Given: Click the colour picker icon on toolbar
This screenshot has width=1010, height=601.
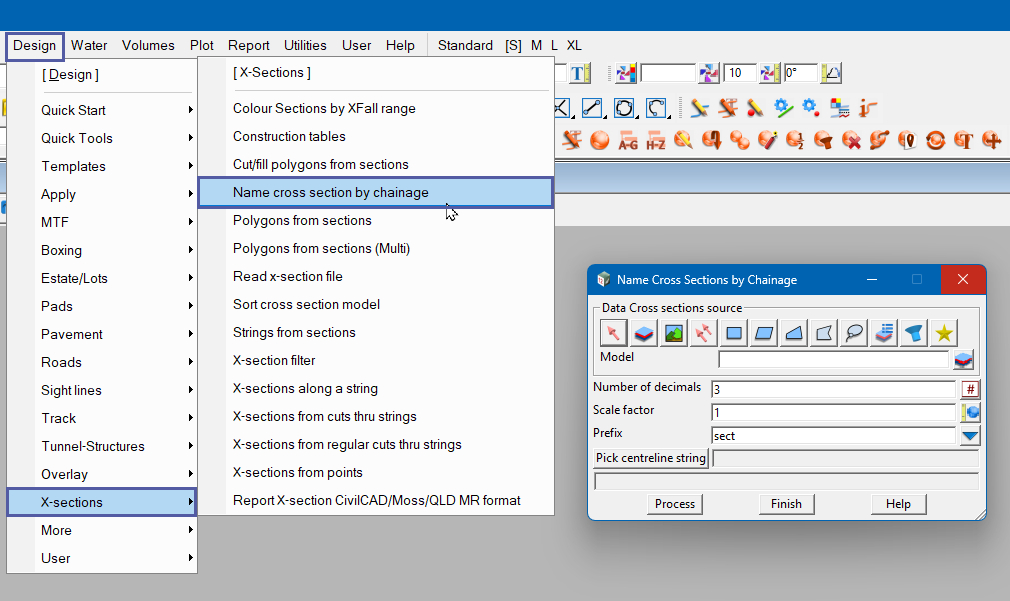Looking at the screenshot, I should (626, 73).
